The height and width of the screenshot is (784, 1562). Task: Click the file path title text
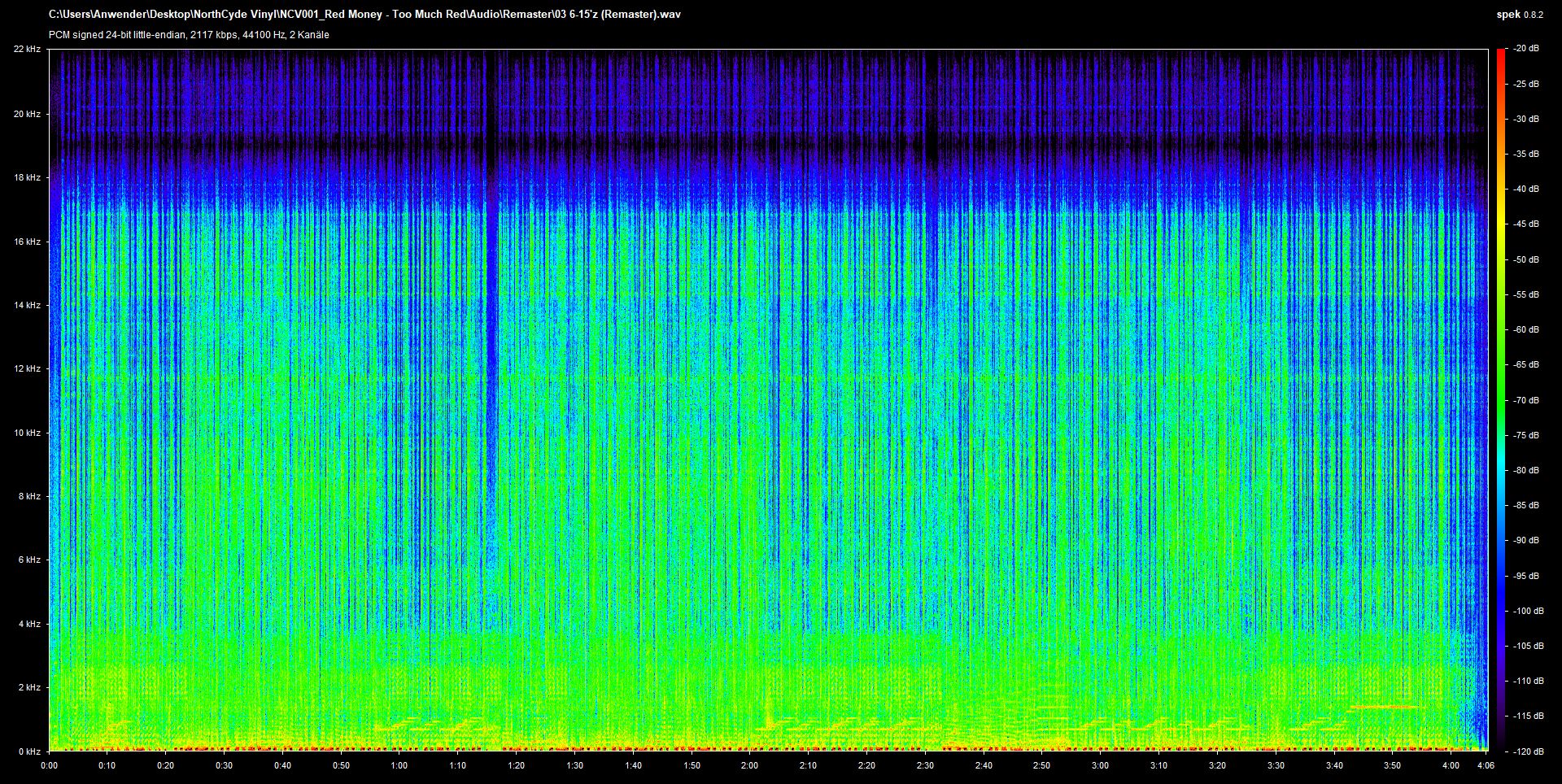[x=364, y=15]
